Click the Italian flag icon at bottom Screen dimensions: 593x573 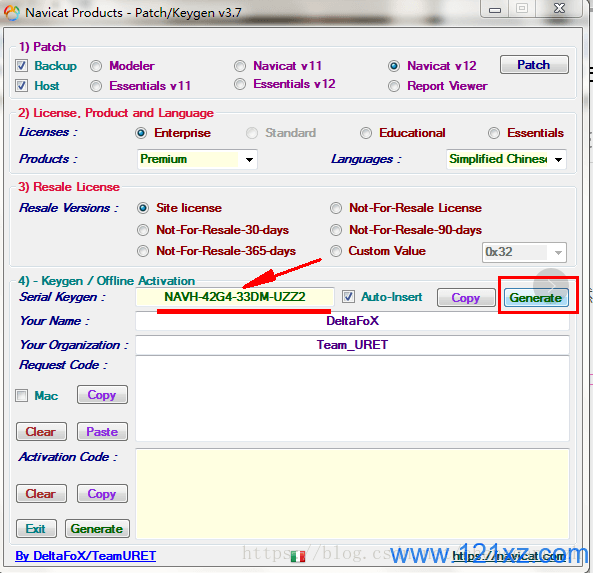coord(298,556)
